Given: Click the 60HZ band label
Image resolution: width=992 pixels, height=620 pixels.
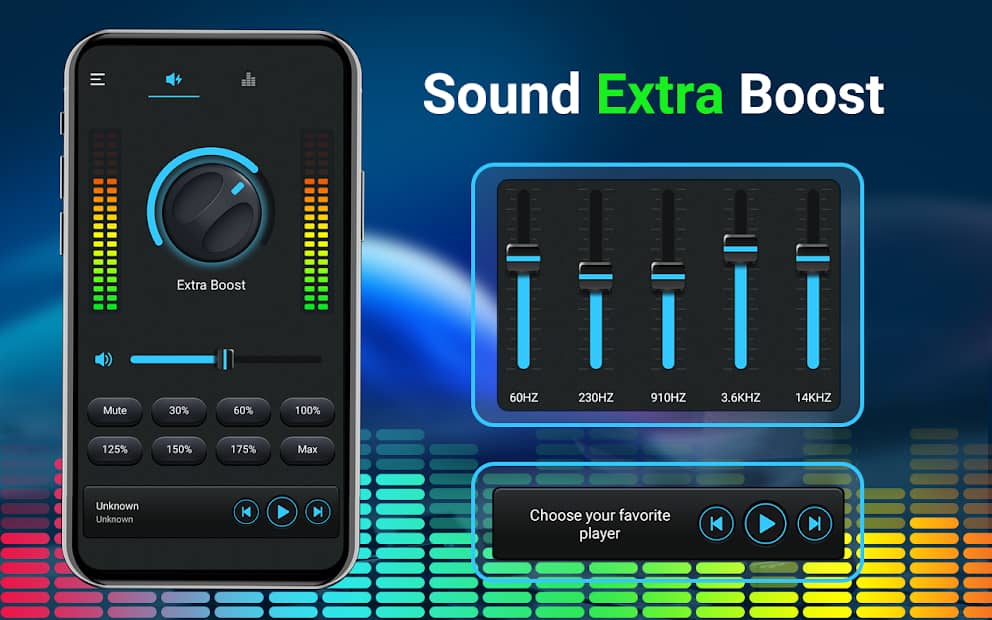Looking at the screenshot, I should coord(524,398).
